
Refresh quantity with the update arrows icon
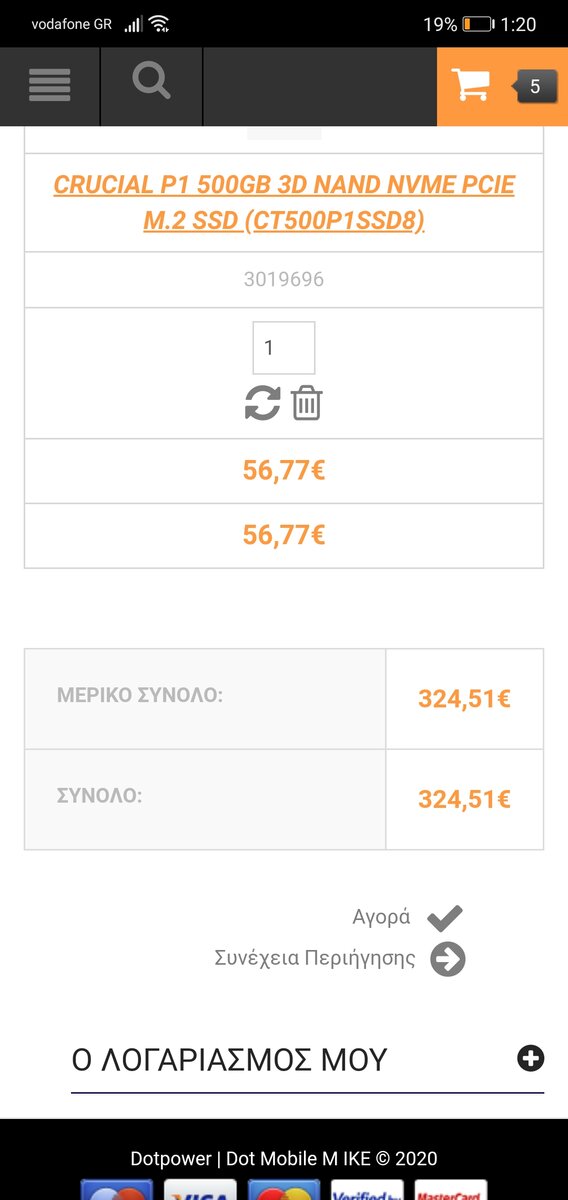point(262,403)
